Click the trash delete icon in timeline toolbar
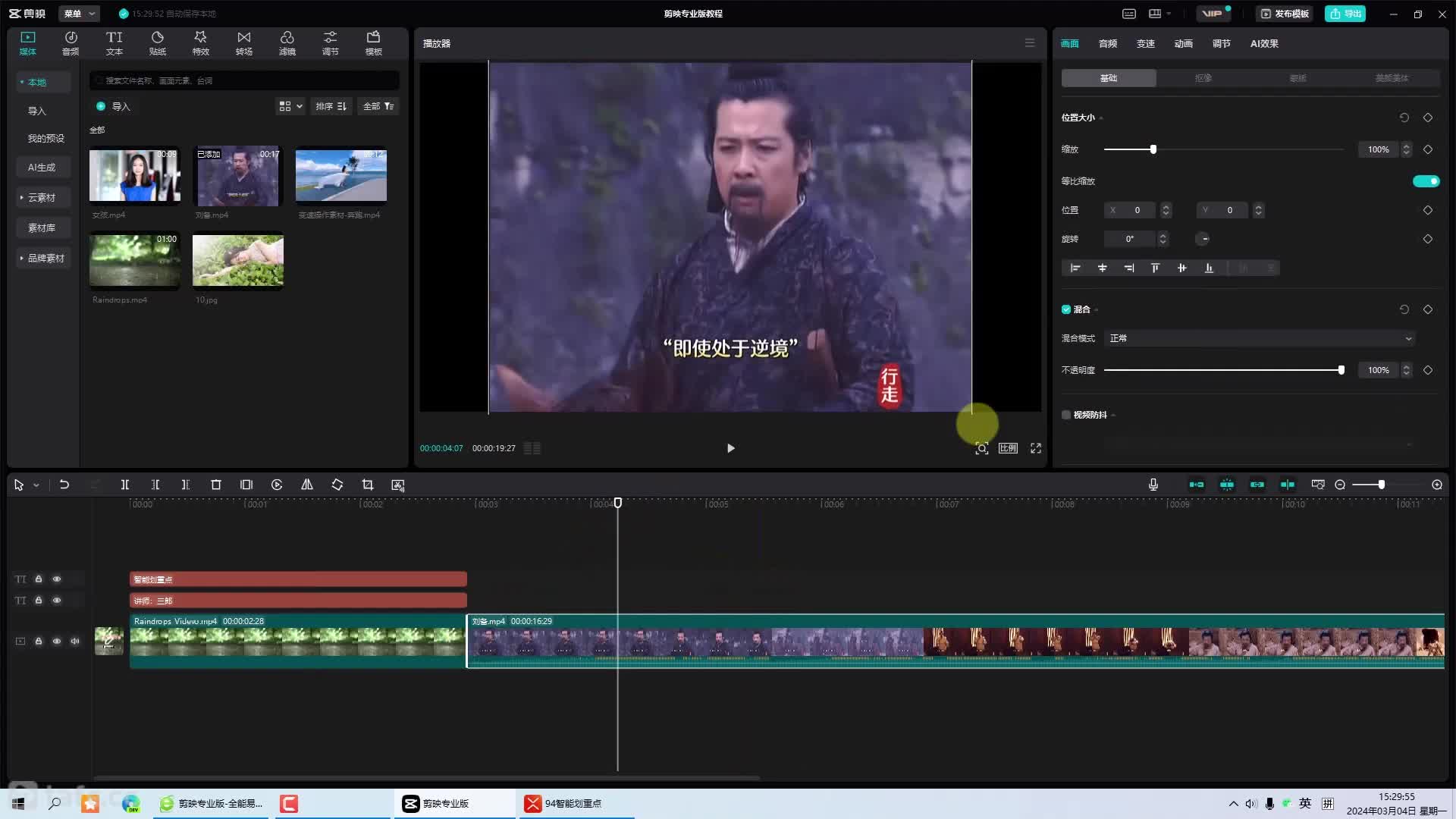Screen dimensions: 1456x819 pyautogui.click(x=216, y=485)
